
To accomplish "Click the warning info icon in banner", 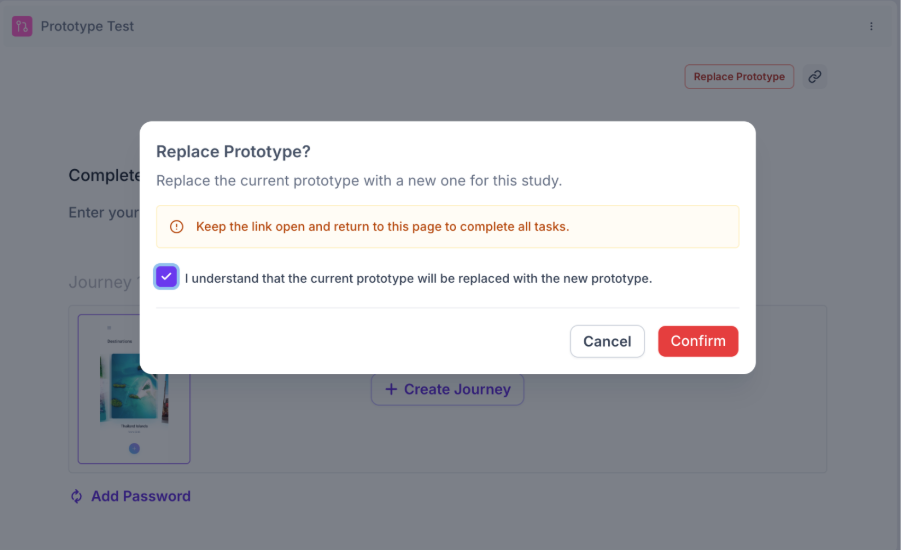I will (x=176, y=226).
